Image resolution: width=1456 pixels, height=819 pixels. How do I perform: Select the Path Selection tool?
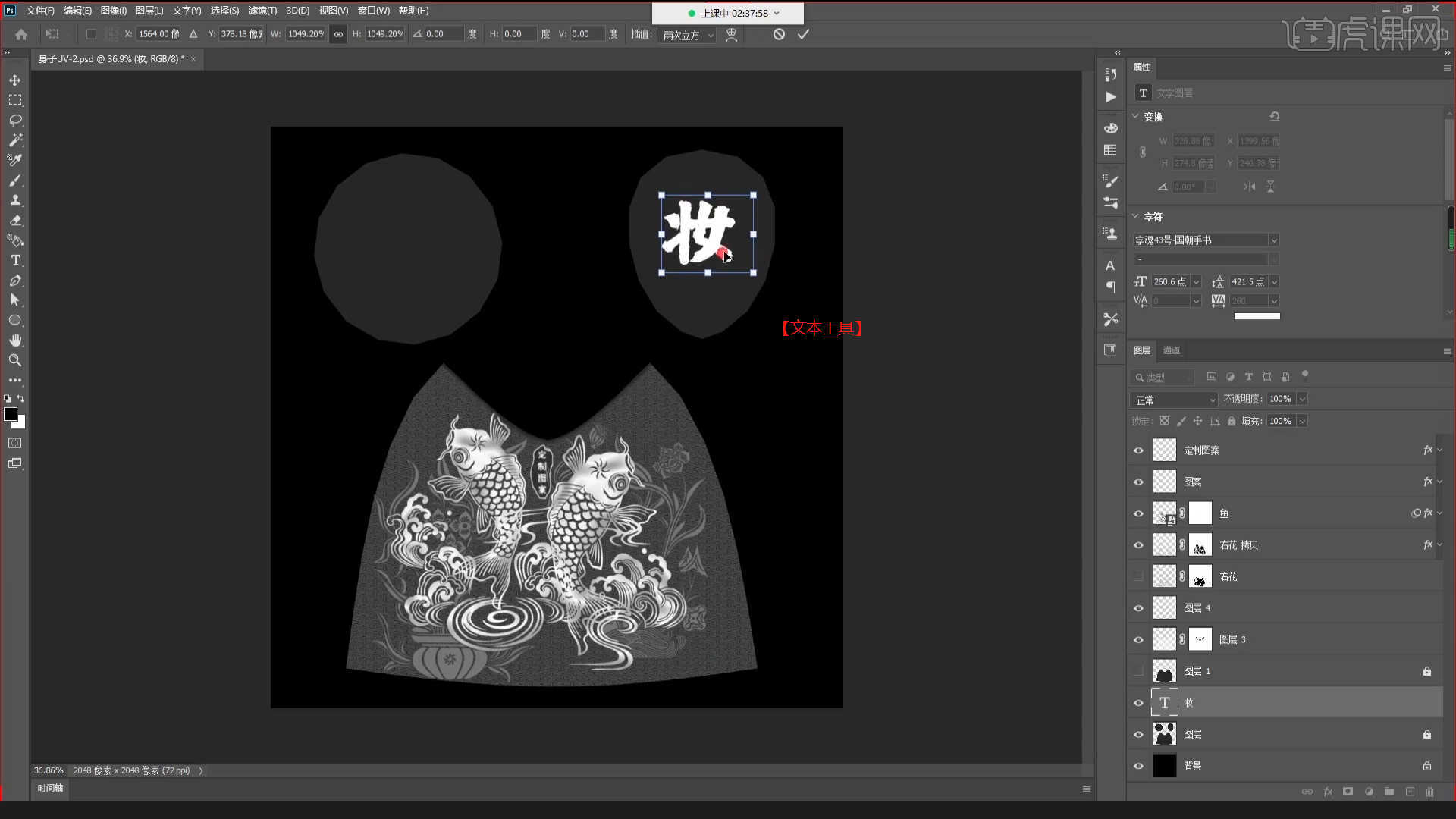click(15, 300)
